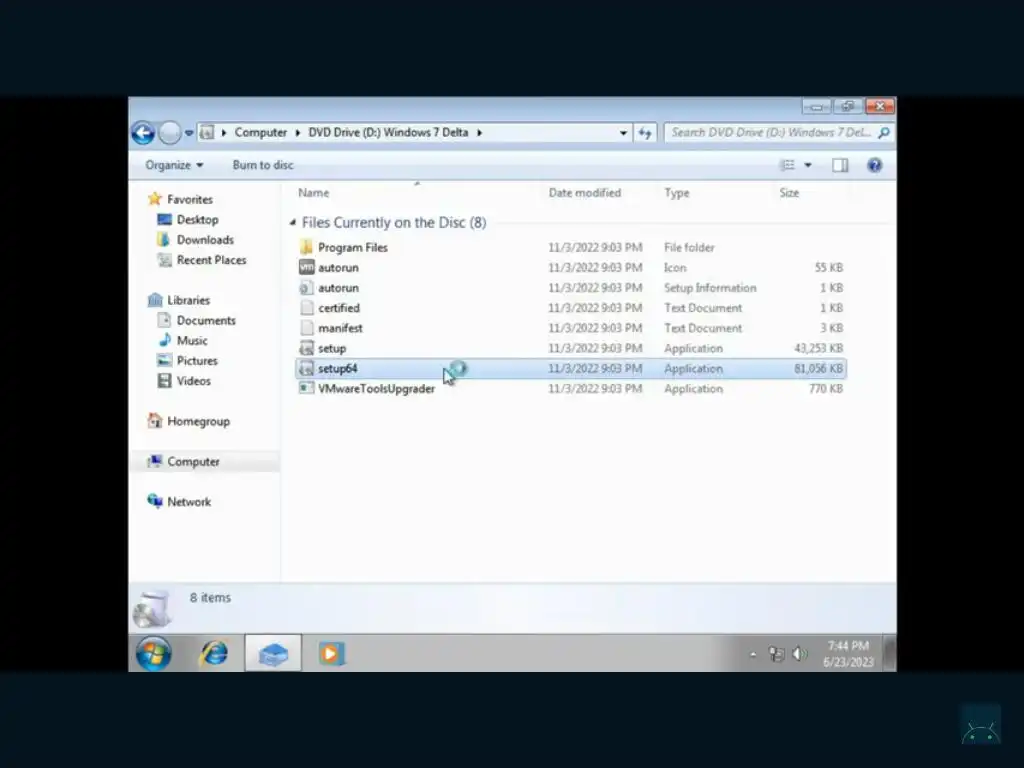Screen dimensions: 1024x768
Task: Sort by the Type column header
Action: 677,193
